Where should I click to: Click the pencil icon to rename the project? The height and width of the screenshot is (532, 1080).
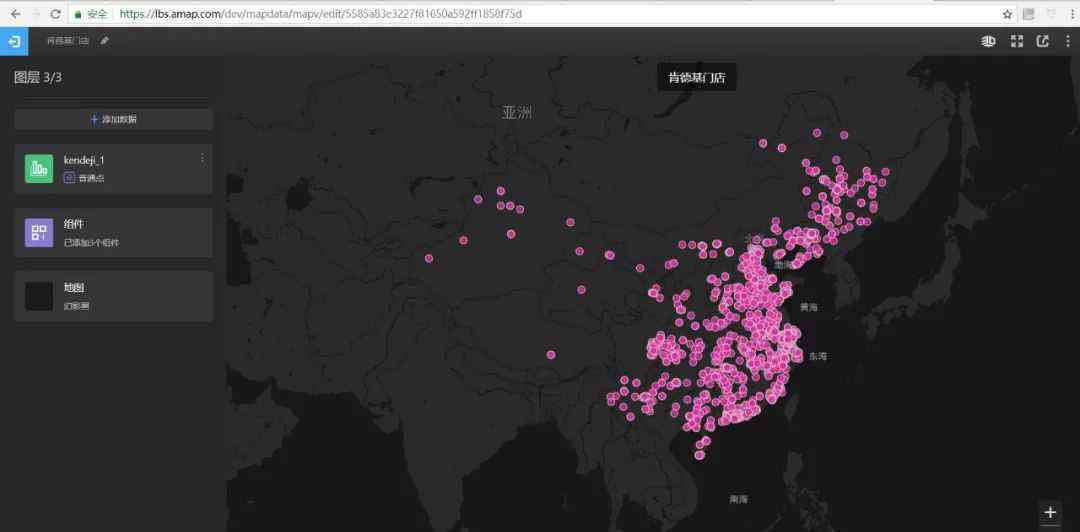105,41
